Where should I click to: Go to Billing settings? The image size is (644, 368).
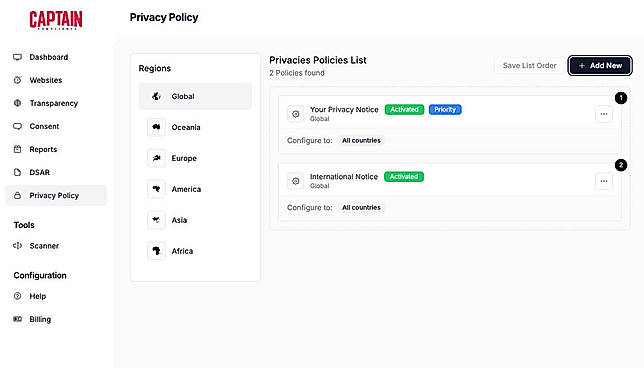coord(56,319)
